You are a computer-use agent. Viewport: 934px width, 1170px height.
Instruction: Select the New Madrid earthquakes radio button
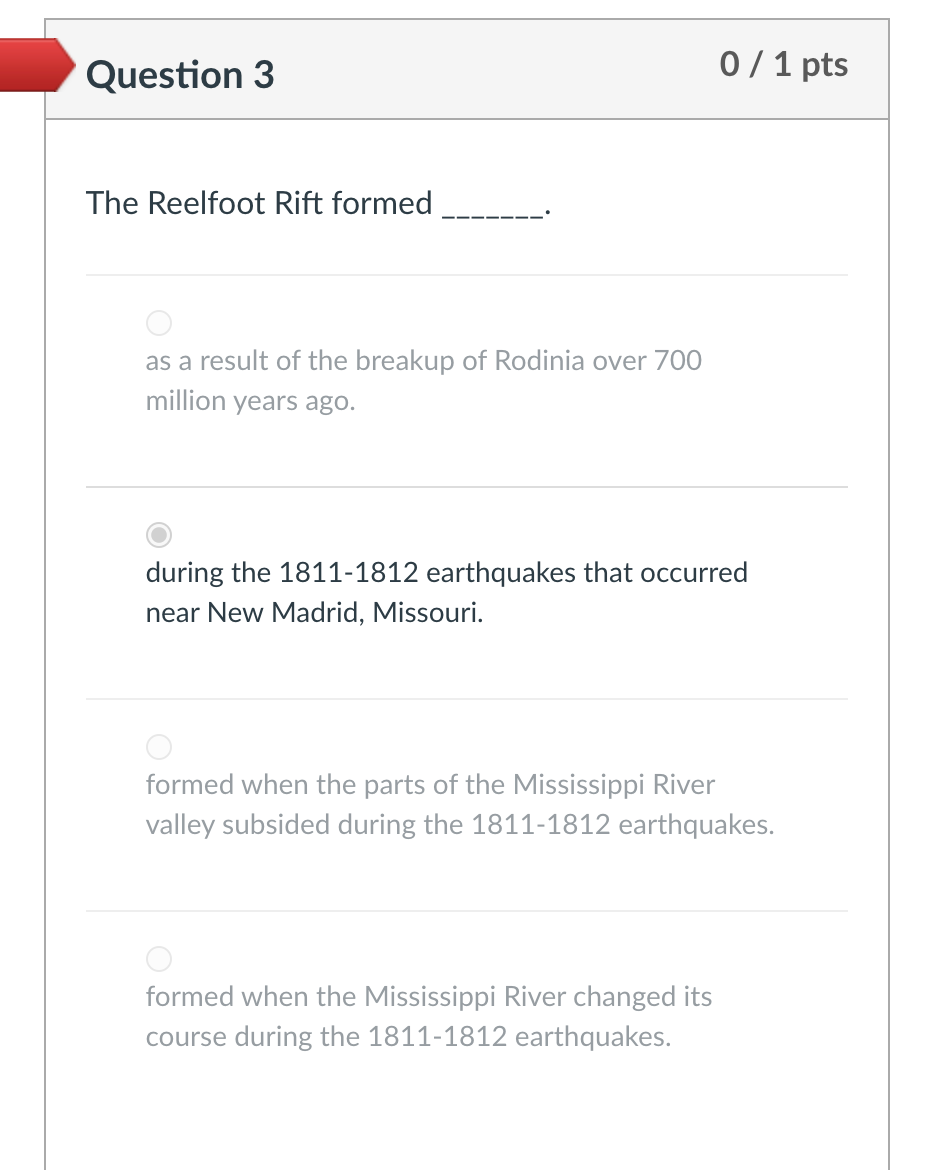click(x=158, y=535)
